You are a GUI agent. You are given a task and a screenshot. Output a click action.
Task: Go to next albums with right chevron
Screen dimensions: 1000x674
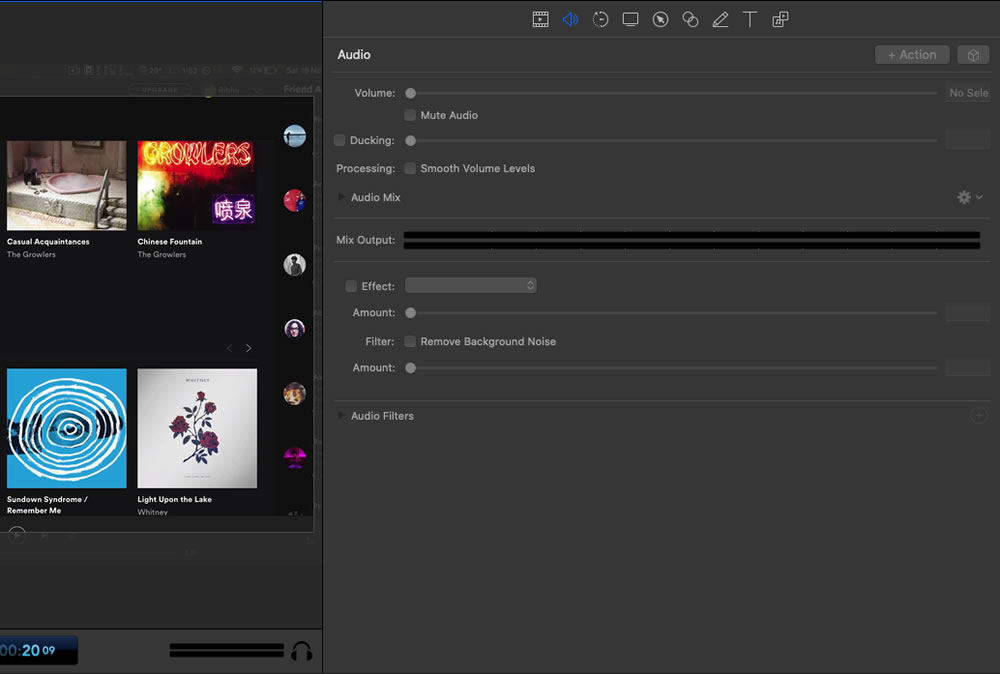click(x=249, y=348)
